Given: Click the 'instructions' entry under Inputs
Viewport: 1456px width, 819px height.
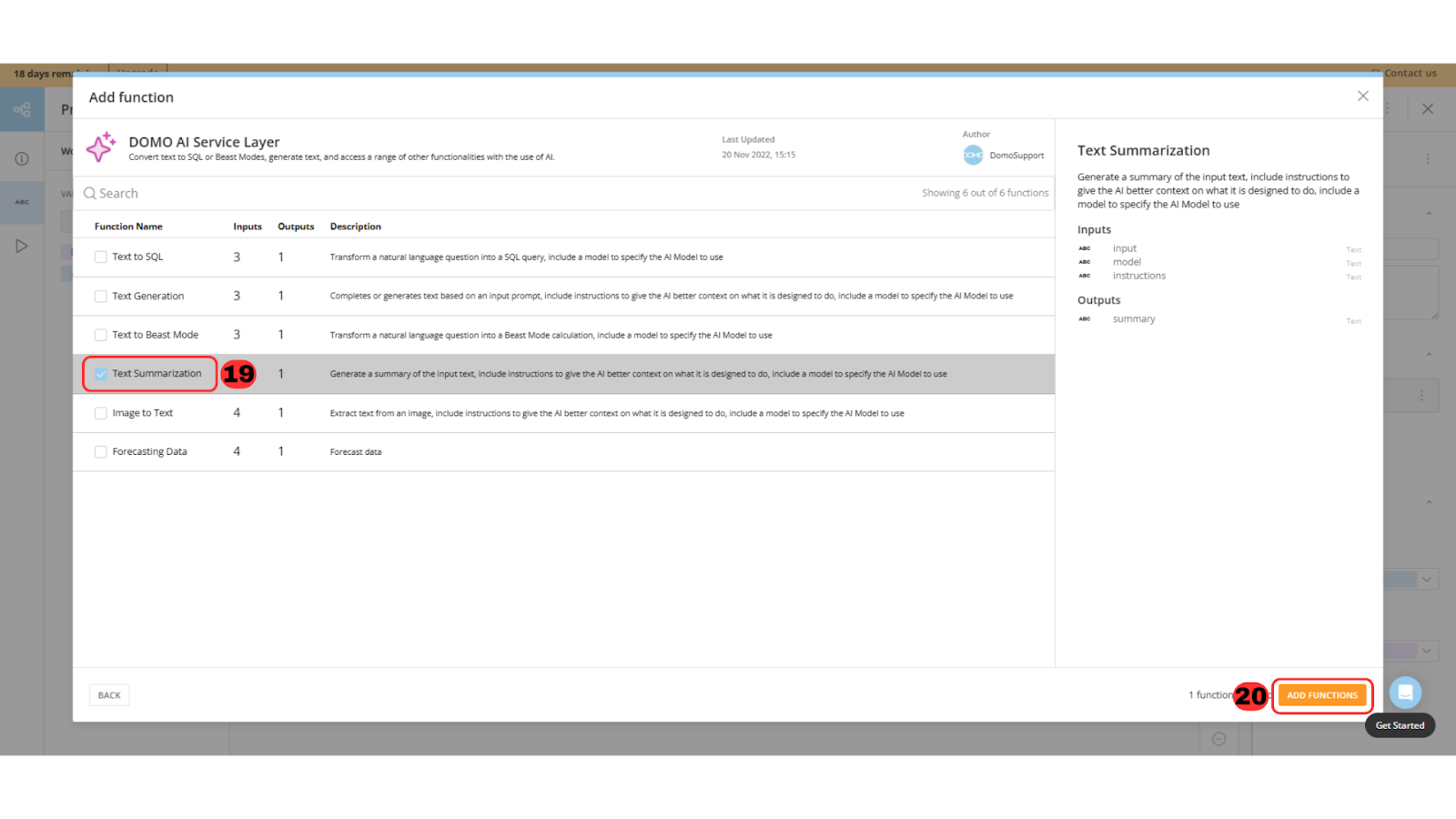Looking at the screenshot, I should 1139,276.
